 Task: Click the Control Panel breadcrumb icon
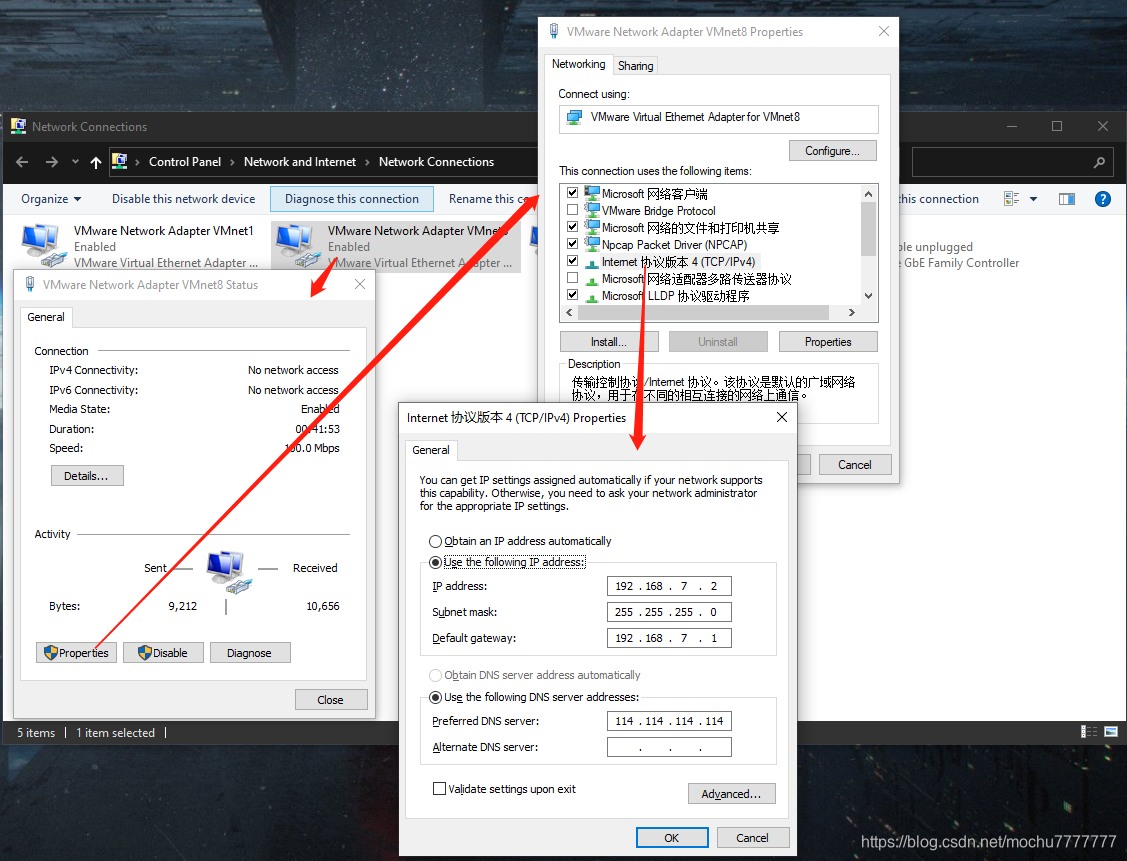(x=120, y=162)
